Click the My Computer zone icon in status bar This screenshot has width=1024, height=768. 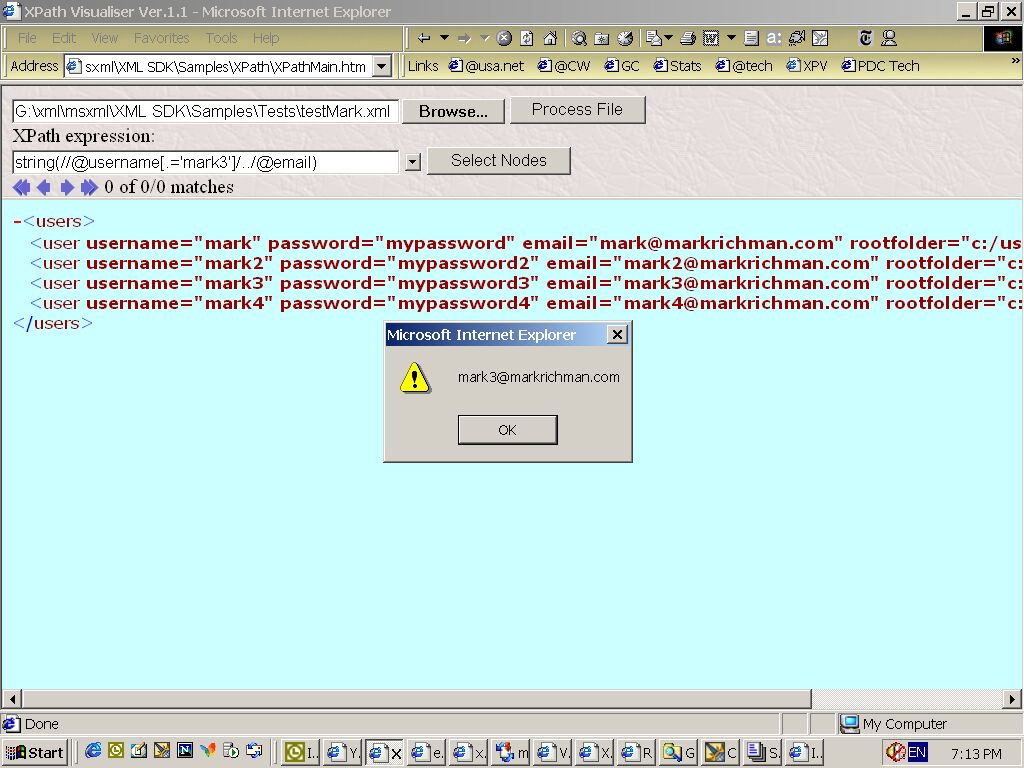[x=849, y=724]
